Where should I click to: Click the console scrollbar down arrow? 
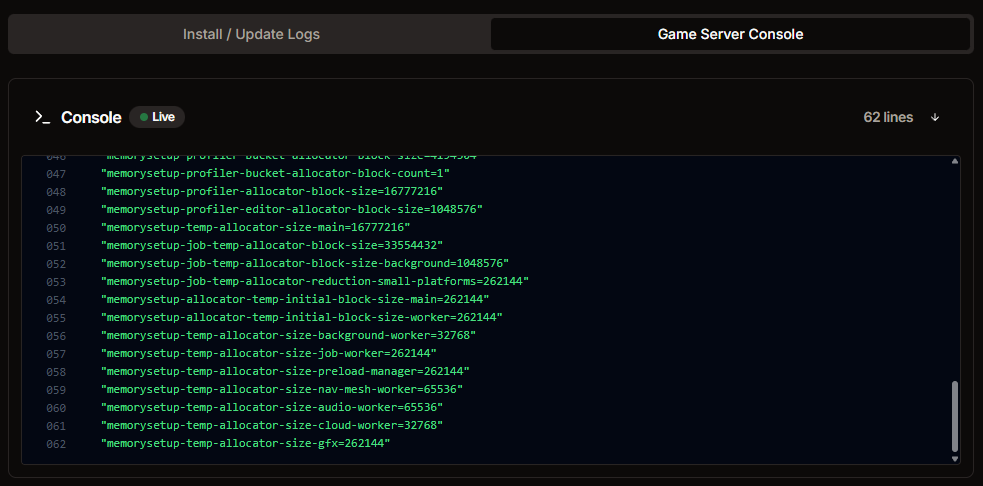(955, 459)
